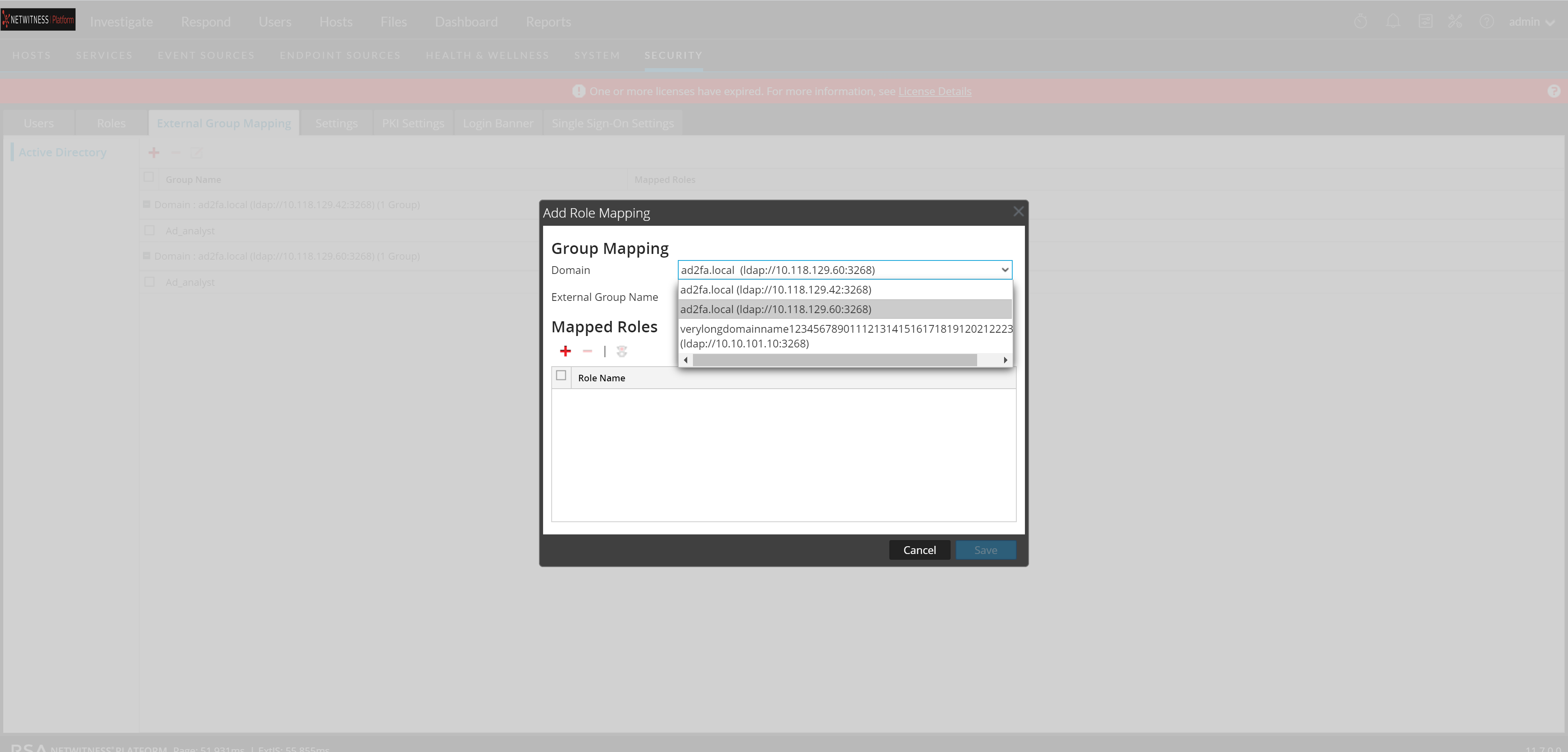Click the minus remove role icon

point(587,351)
